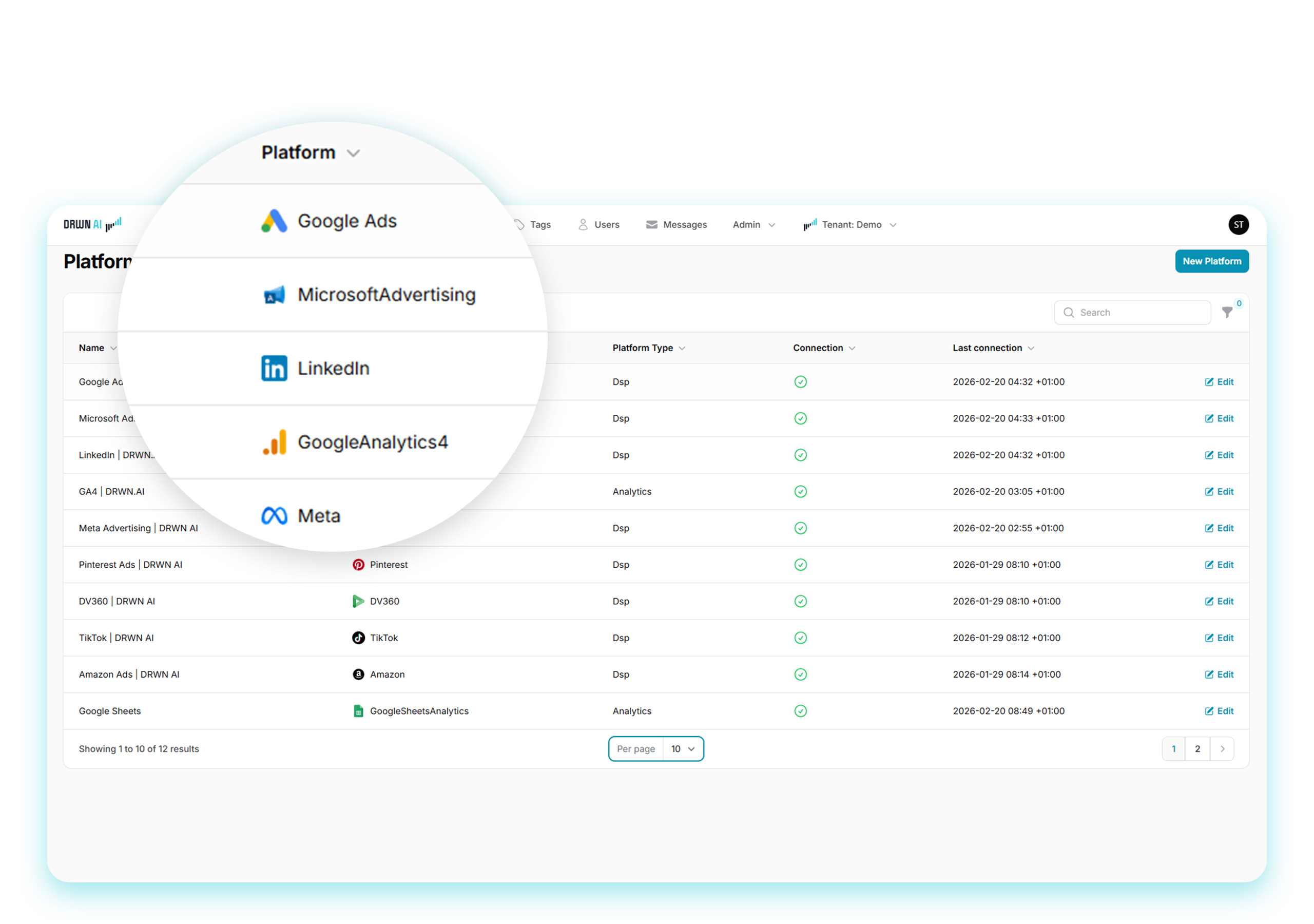The image size is (1314, 924).
Task: Select the name 'GA4 | DRWN.AI'
Action: click(x=111, y=491)
